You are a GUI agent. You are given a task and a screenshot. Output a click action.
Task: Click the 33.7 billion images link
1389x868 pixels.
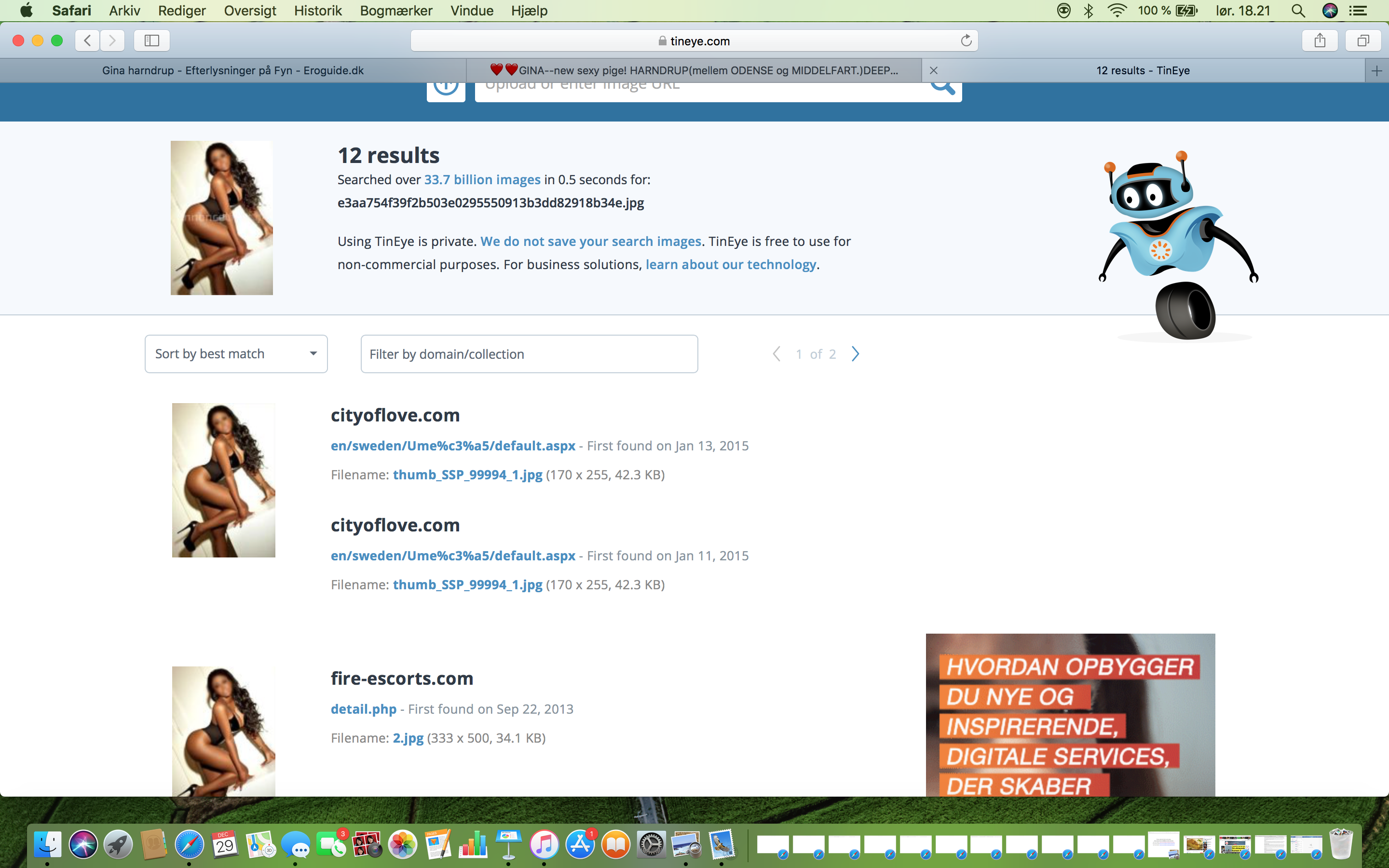tap(482, 180)
